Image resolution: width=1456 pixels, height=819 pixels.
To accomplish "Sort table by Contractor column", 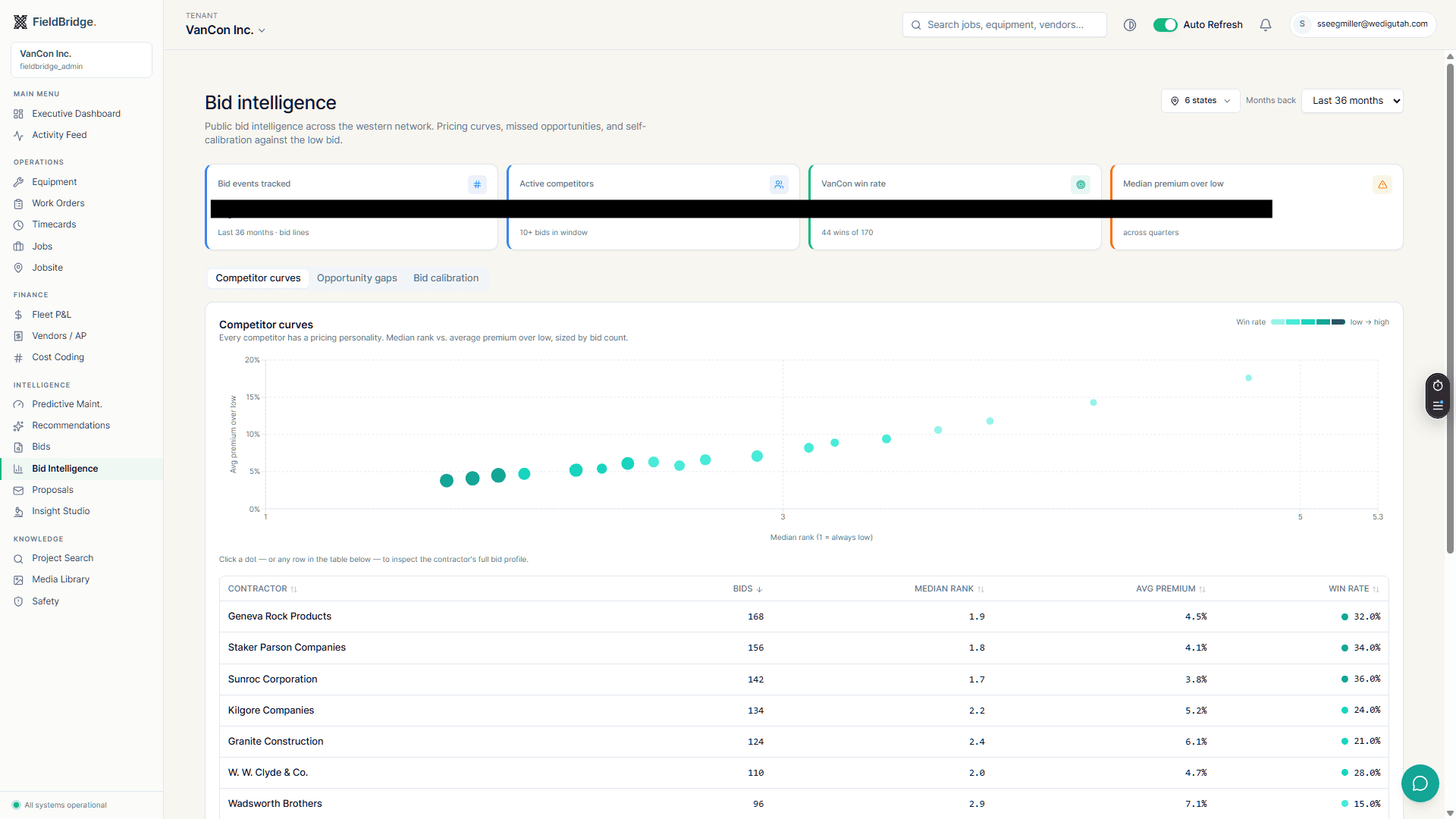I will click(x=262, y=589).
